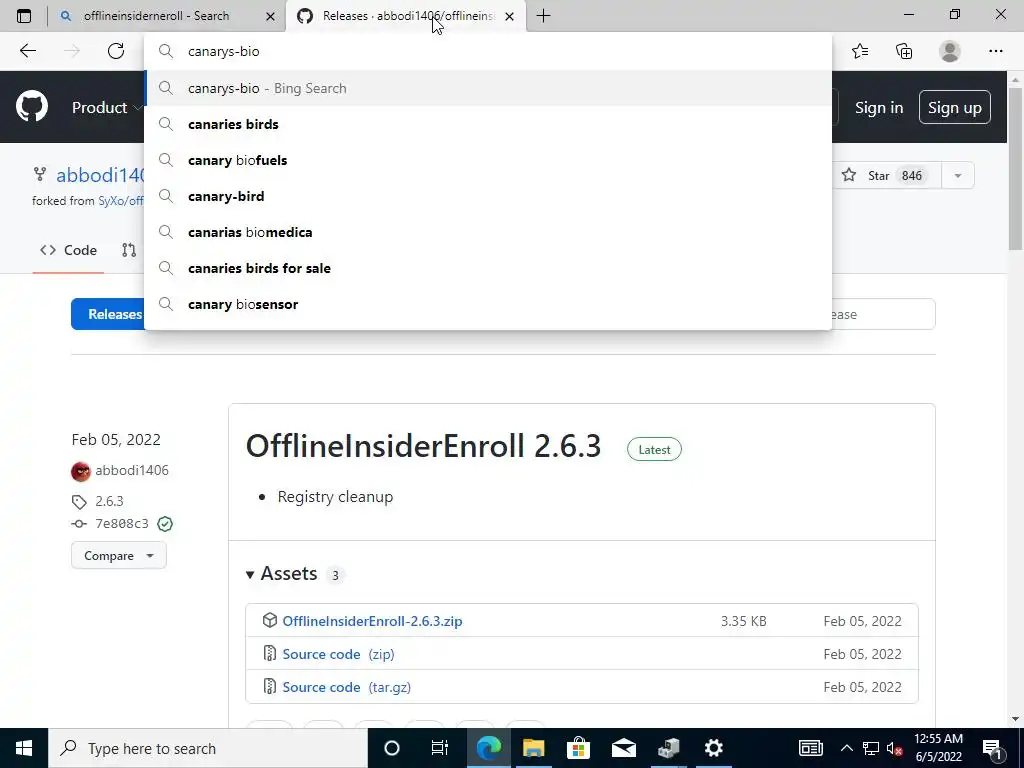Close the Releases GitHub tab
This screenshot has height=768, width=1024.
click(x=509, y=16)
